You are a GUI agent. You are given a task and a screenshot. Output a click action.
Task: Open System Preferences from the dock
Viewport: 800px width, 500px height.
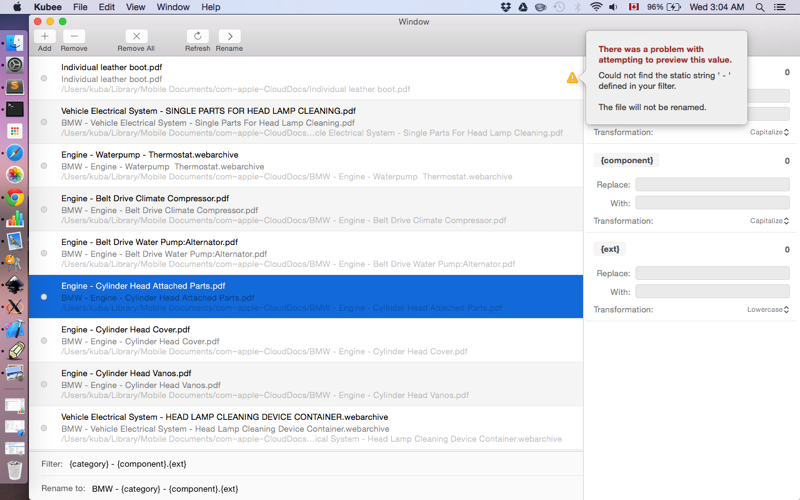tap(15, 65)
